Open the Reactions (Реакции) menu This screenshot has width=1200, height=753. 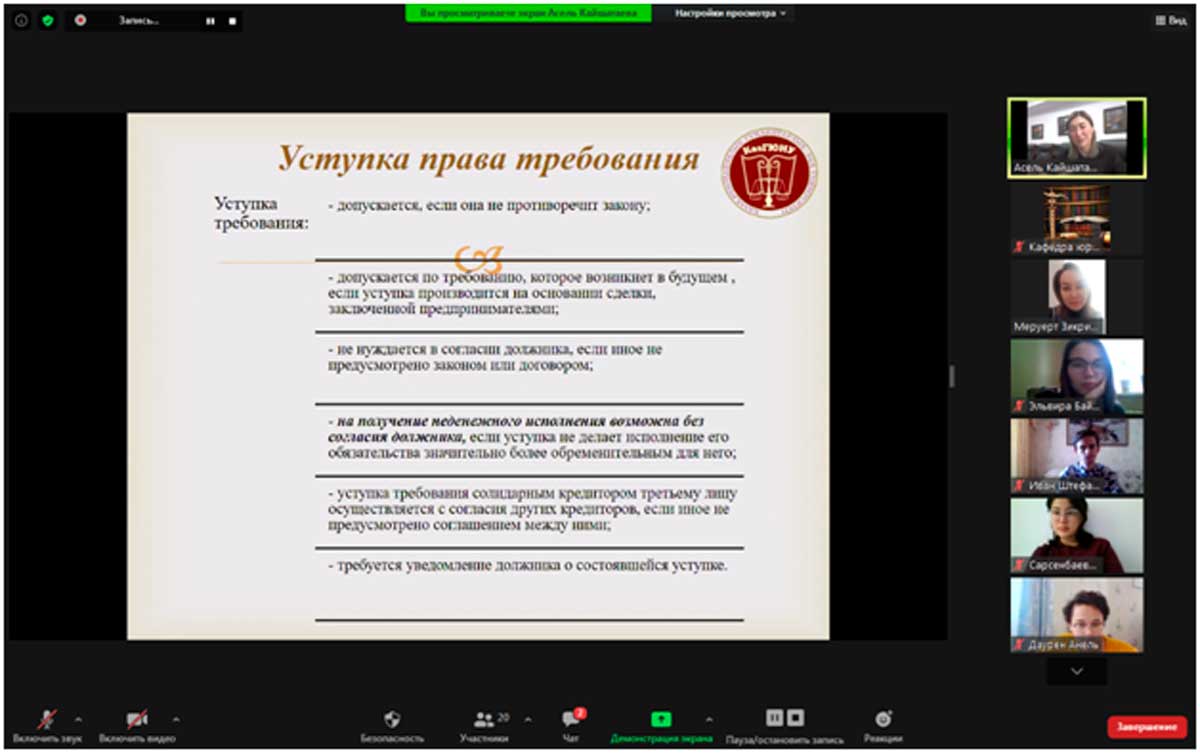[x=883, y=719]
